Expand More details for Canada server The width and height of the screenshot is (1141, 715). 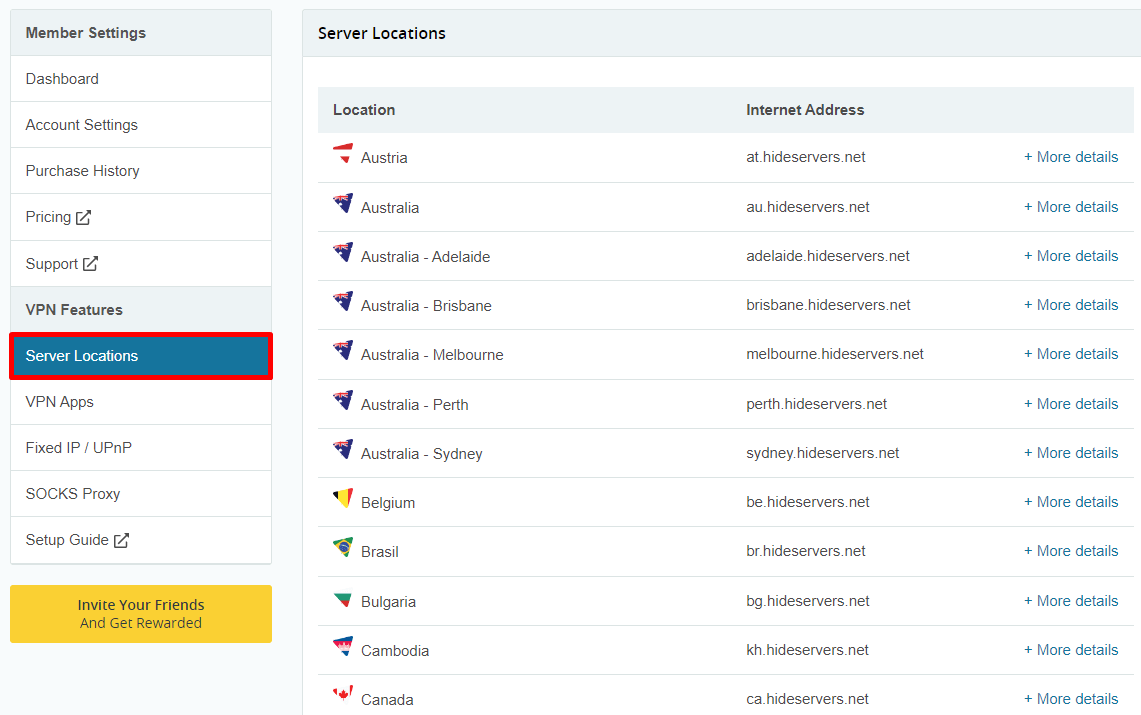pyautogui.click(x=1071, y=699)
